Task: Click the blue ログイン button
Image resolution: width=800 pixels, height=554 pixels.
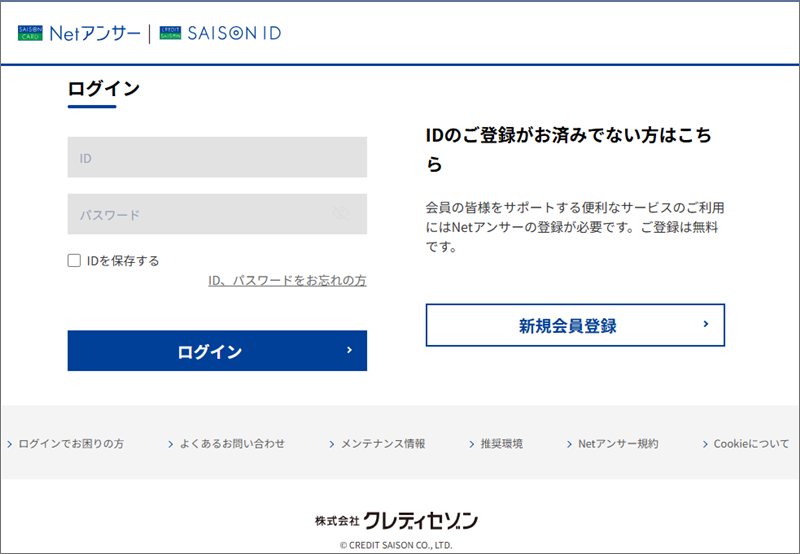Action: click(217, 351)
